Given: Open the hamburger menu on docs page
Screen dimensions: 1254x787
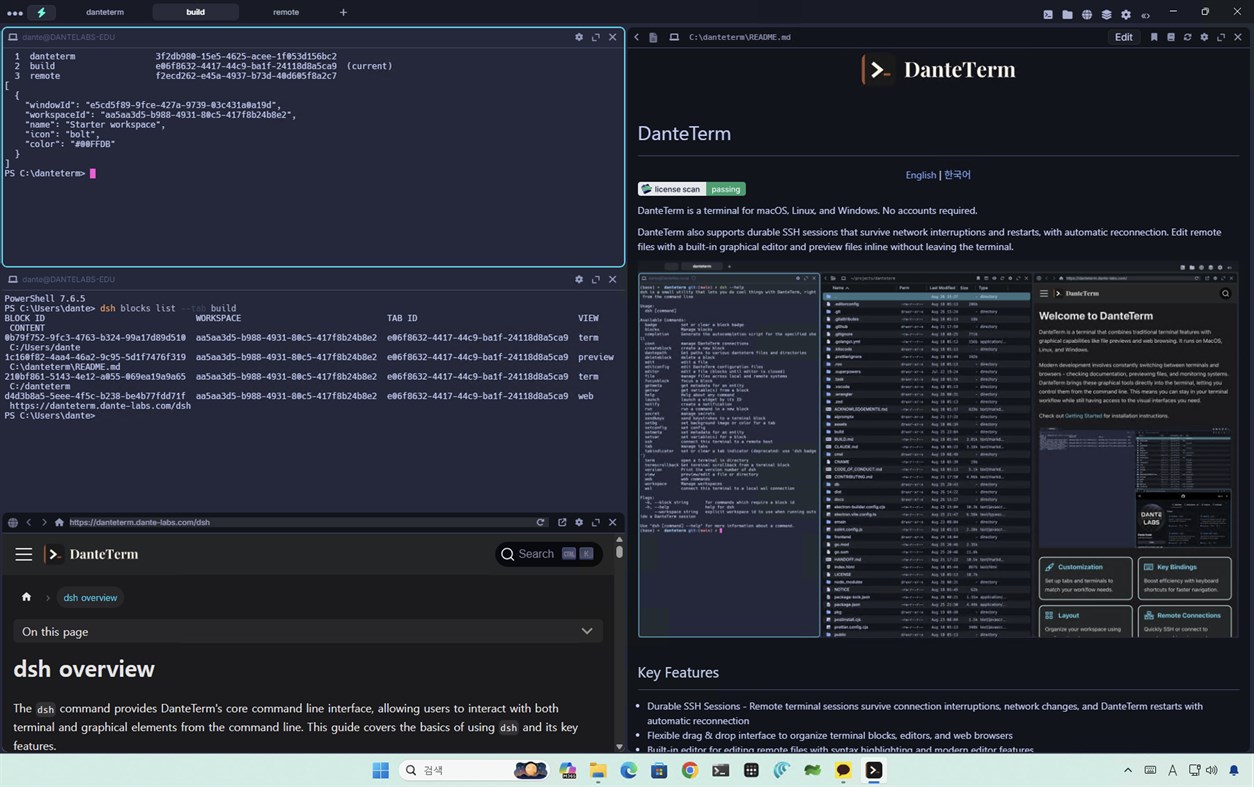Looking at the screenshot, I should click(24, 554).
